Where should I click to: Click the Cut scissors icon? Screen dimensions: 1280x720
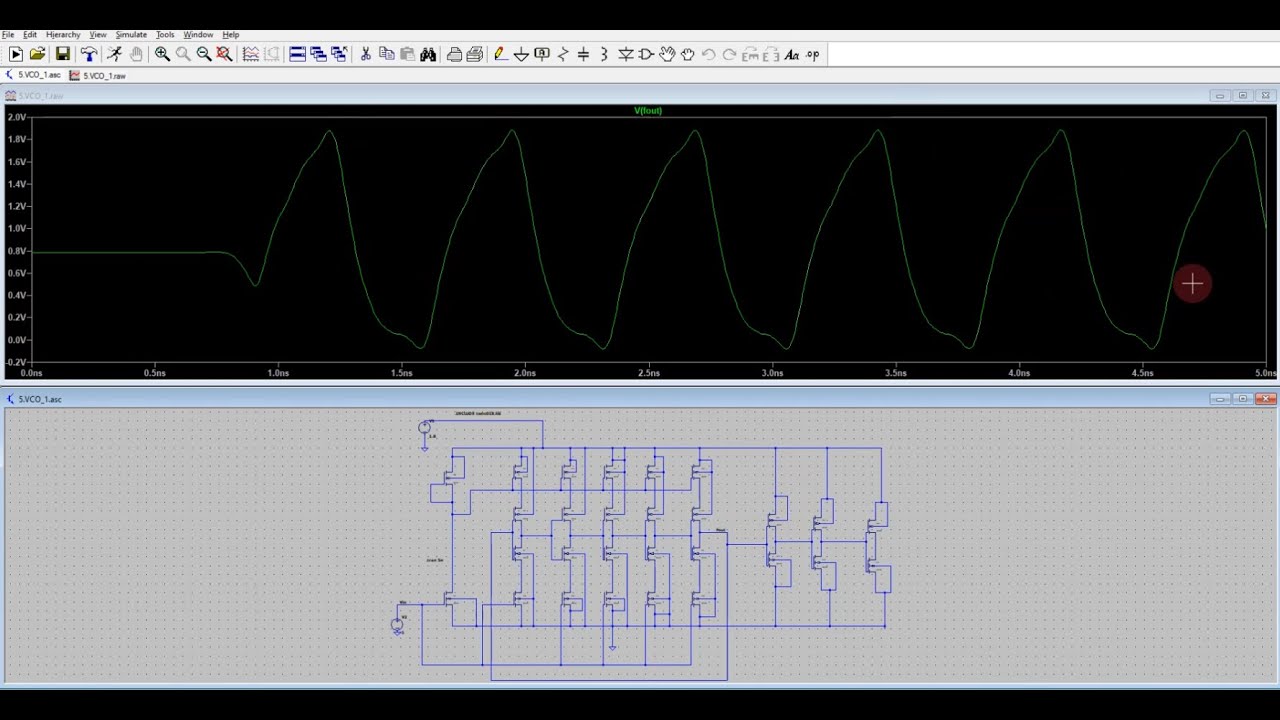365,54
